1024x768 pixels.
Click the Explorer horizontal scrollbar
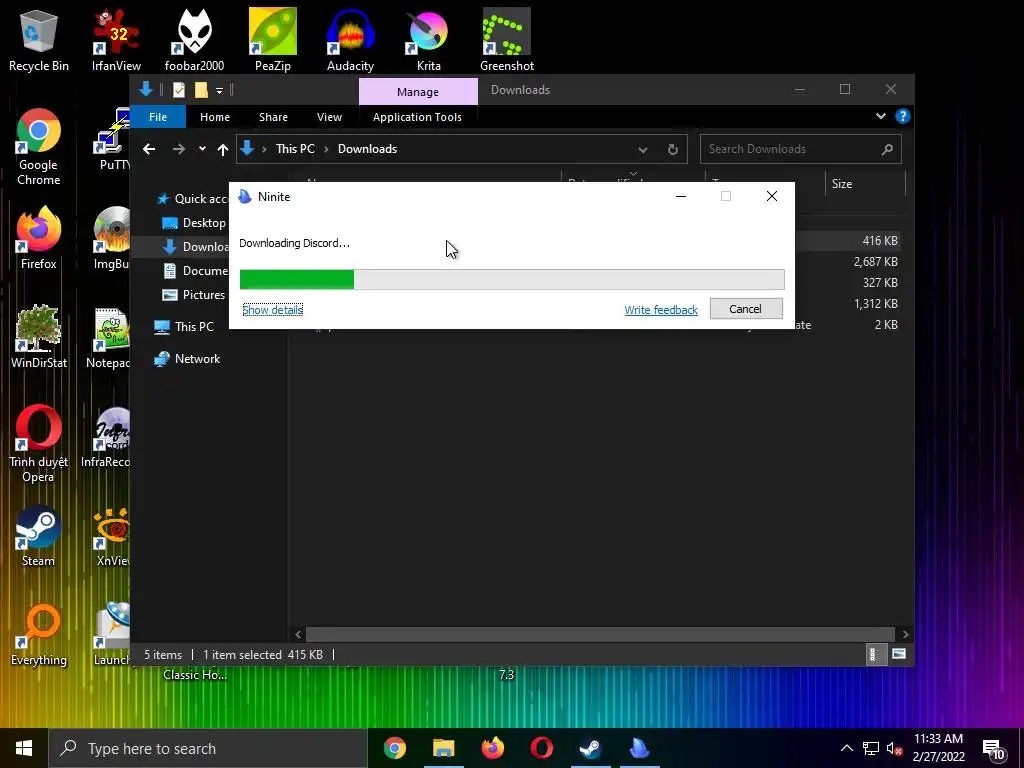600,634
